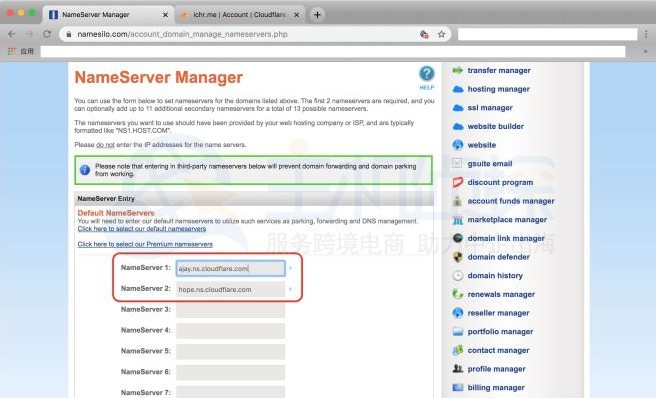This screenshot has width=656, height=398.
Task: Open a new browser tab
Action: (x=317, y=15)
